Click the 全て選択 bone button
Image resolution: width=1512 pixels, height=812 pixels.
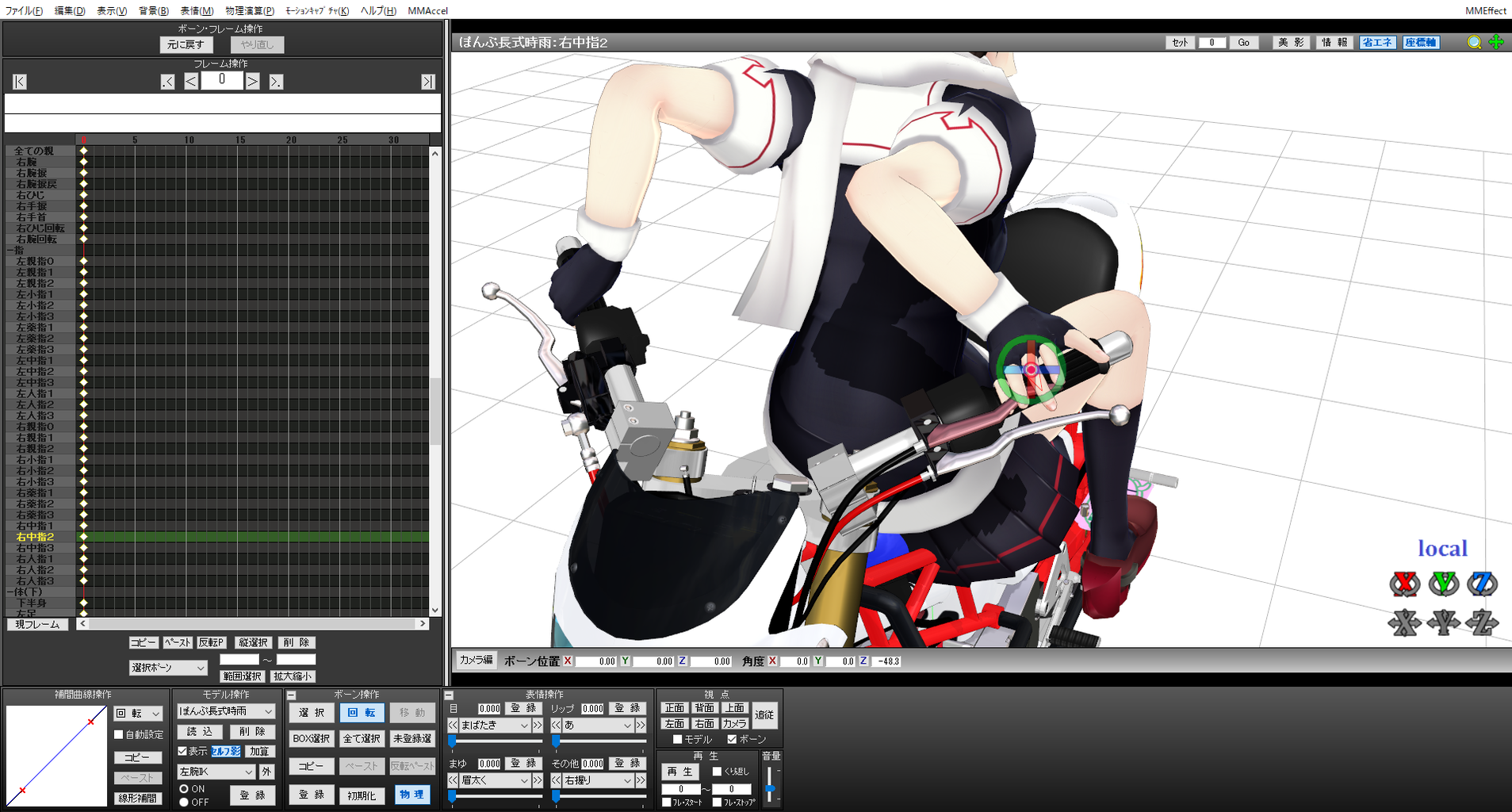[362, 738]
